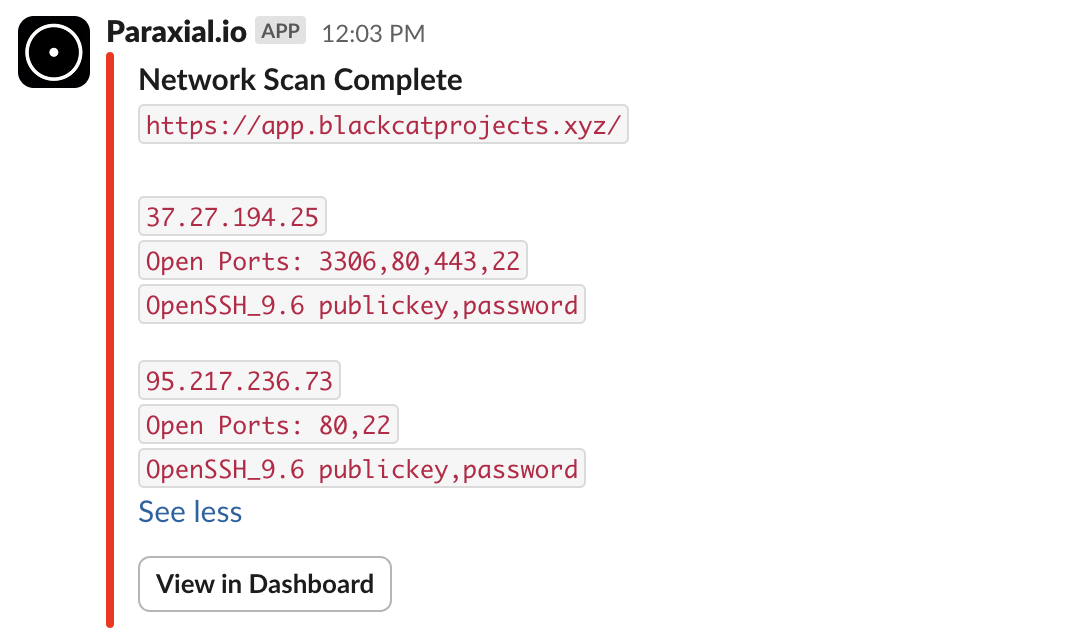The image size is (1080, 644).
Task: Click the first OpenSSH_9.6 publickey,password line
Action: [362, 304]
